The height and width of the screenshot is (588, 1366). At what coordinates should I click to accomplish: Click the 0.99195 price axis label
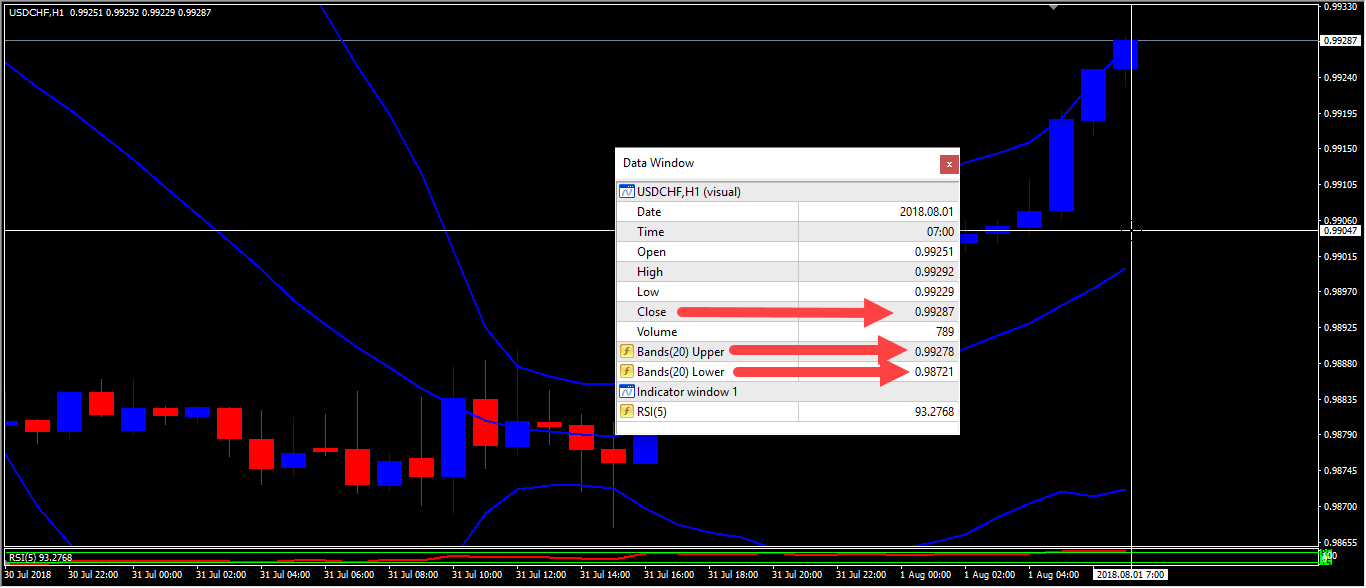(1340, 113)
